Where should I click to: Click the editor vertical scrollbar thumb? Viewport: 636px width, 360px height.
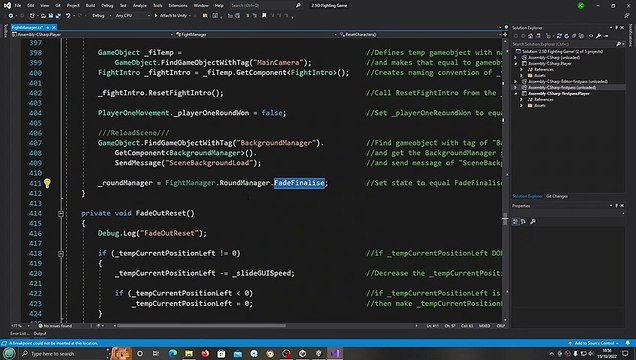coord(505,220)
